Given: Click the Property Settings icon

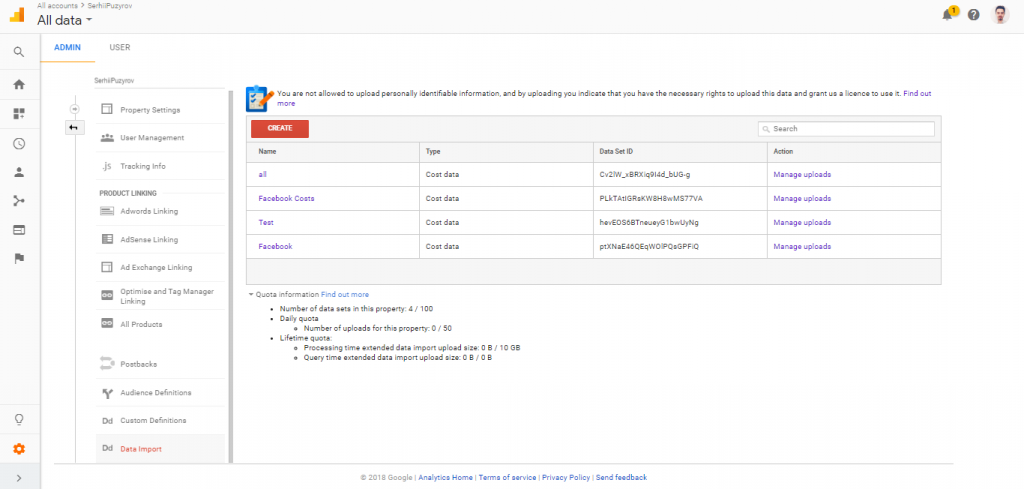Looking at the screenshot, I should coord(107,110).
